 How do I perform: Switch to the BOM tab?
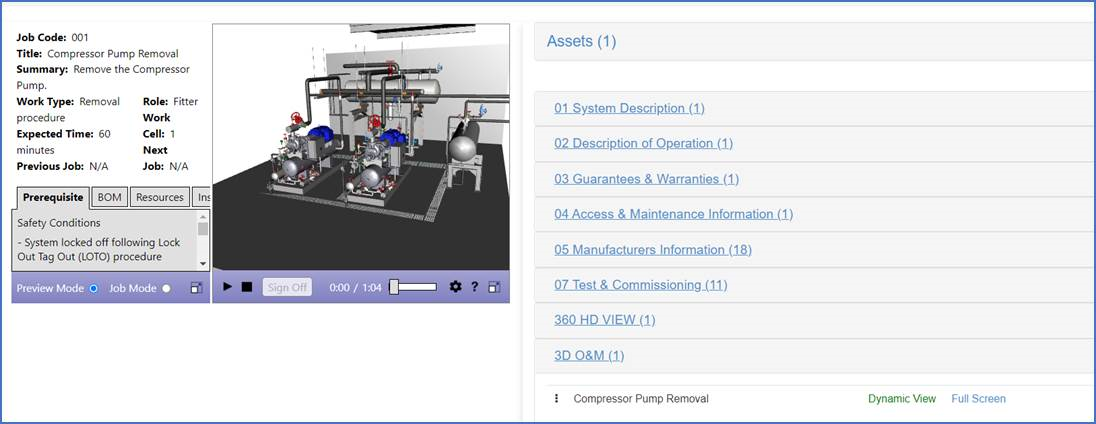110,198
